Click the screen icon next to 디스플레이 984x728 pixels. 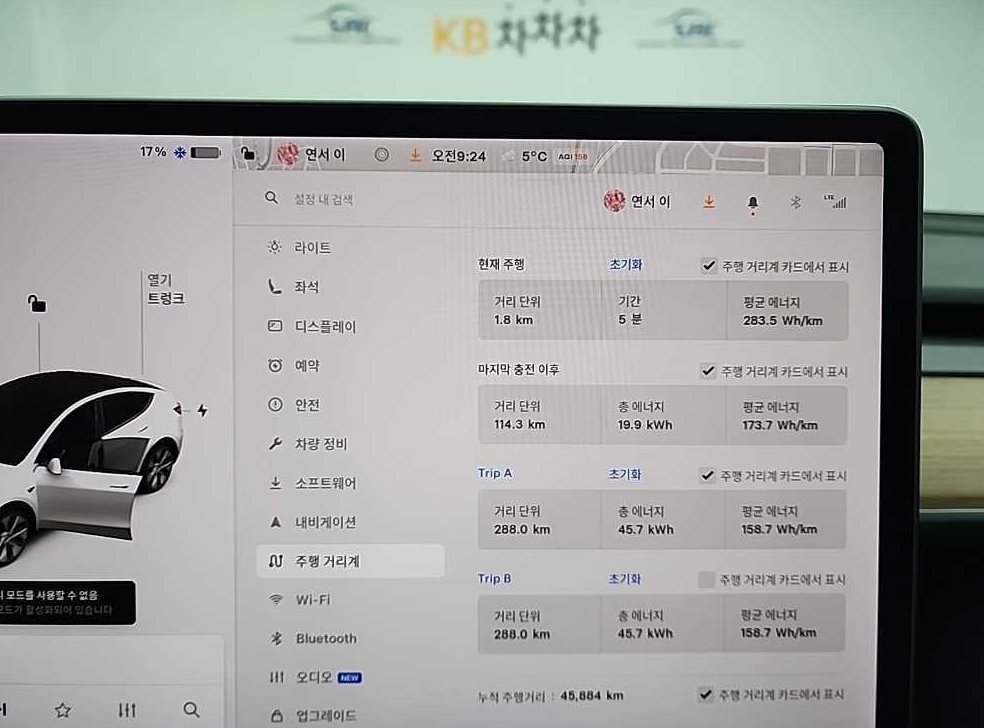pos(275,326)
